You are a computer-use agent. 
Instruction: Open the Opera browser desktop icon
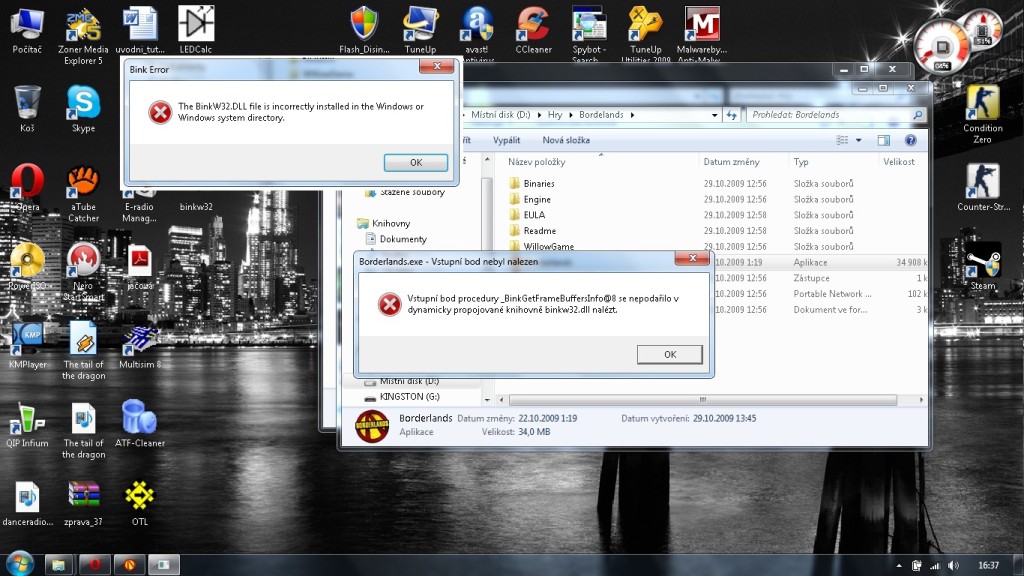pyautogui.click(x=27, y=188)
